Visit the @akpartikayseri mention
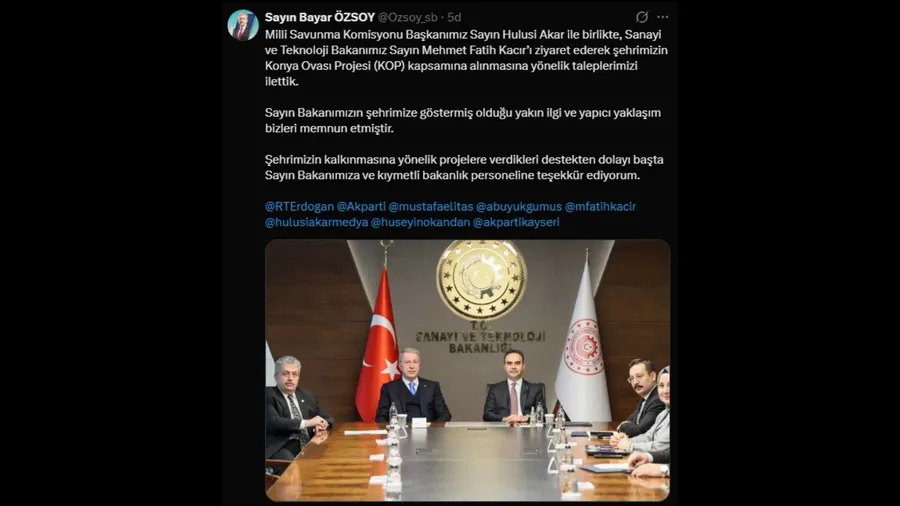Viewport: 900px width, 506px height. pos(516,222)
